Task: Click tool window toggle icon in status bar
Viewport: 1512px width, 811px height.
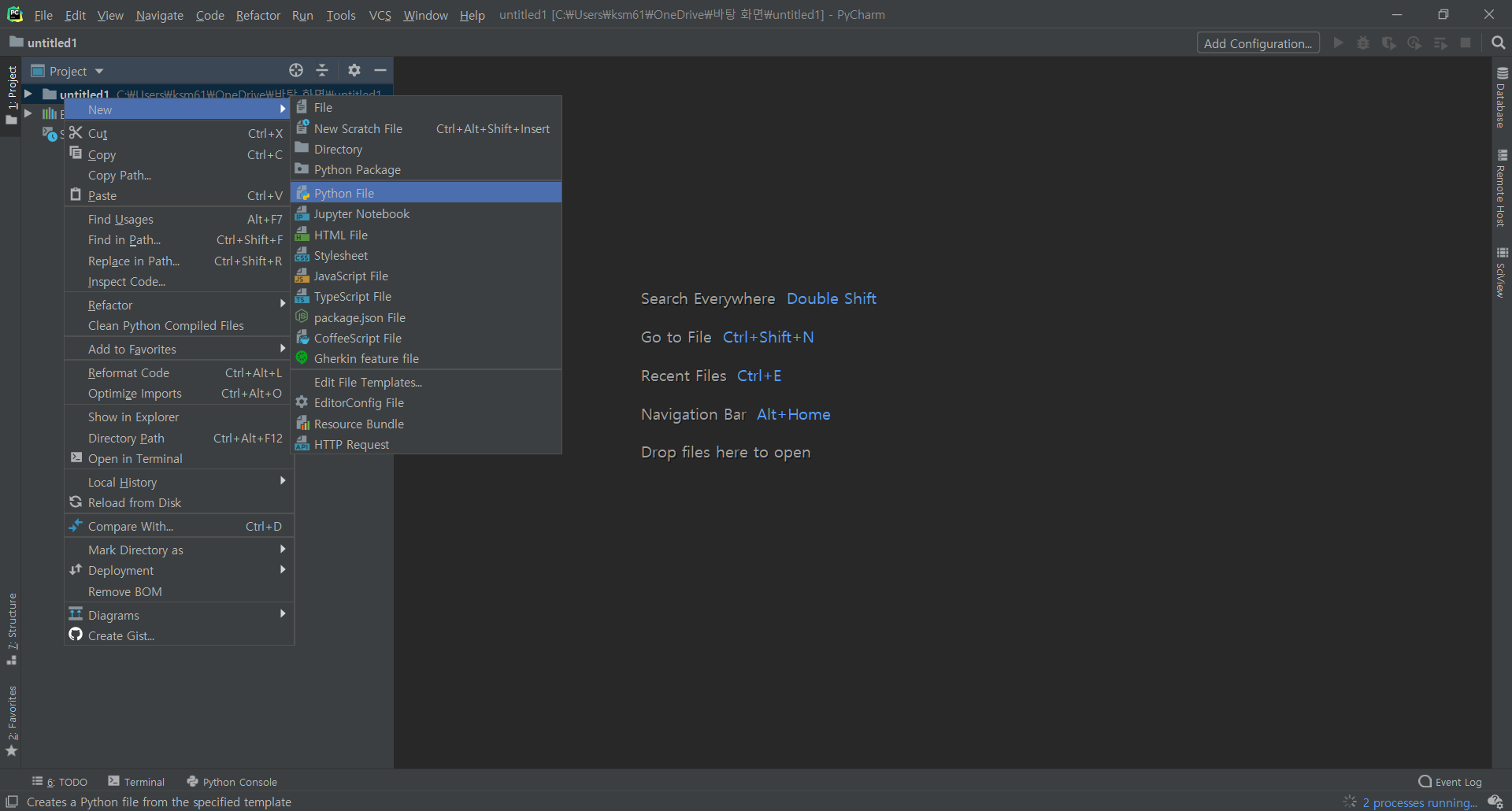Action: click(x=12, y=802)
